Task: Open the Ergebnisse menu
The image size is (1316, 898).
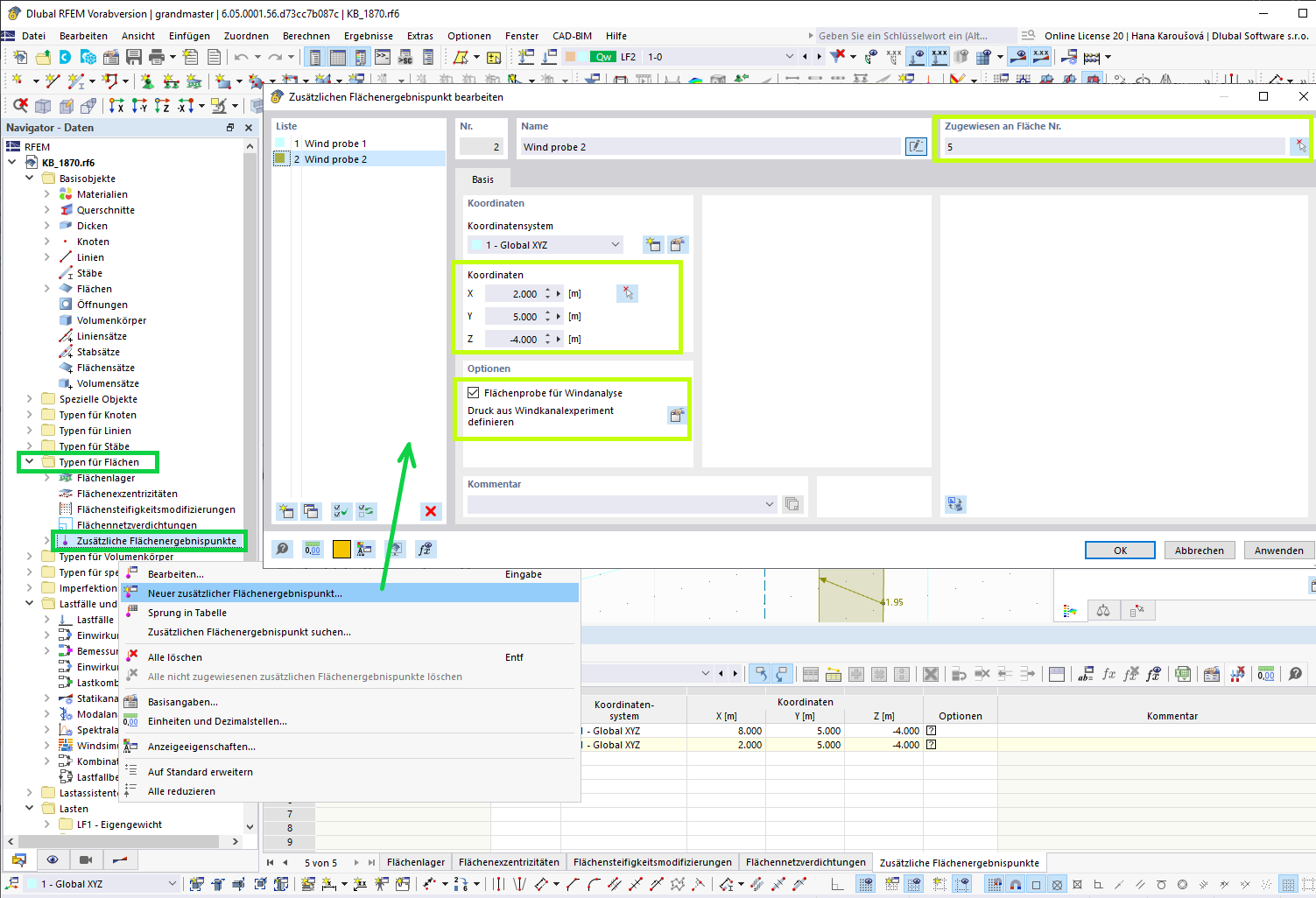Action: coord(368,36)
